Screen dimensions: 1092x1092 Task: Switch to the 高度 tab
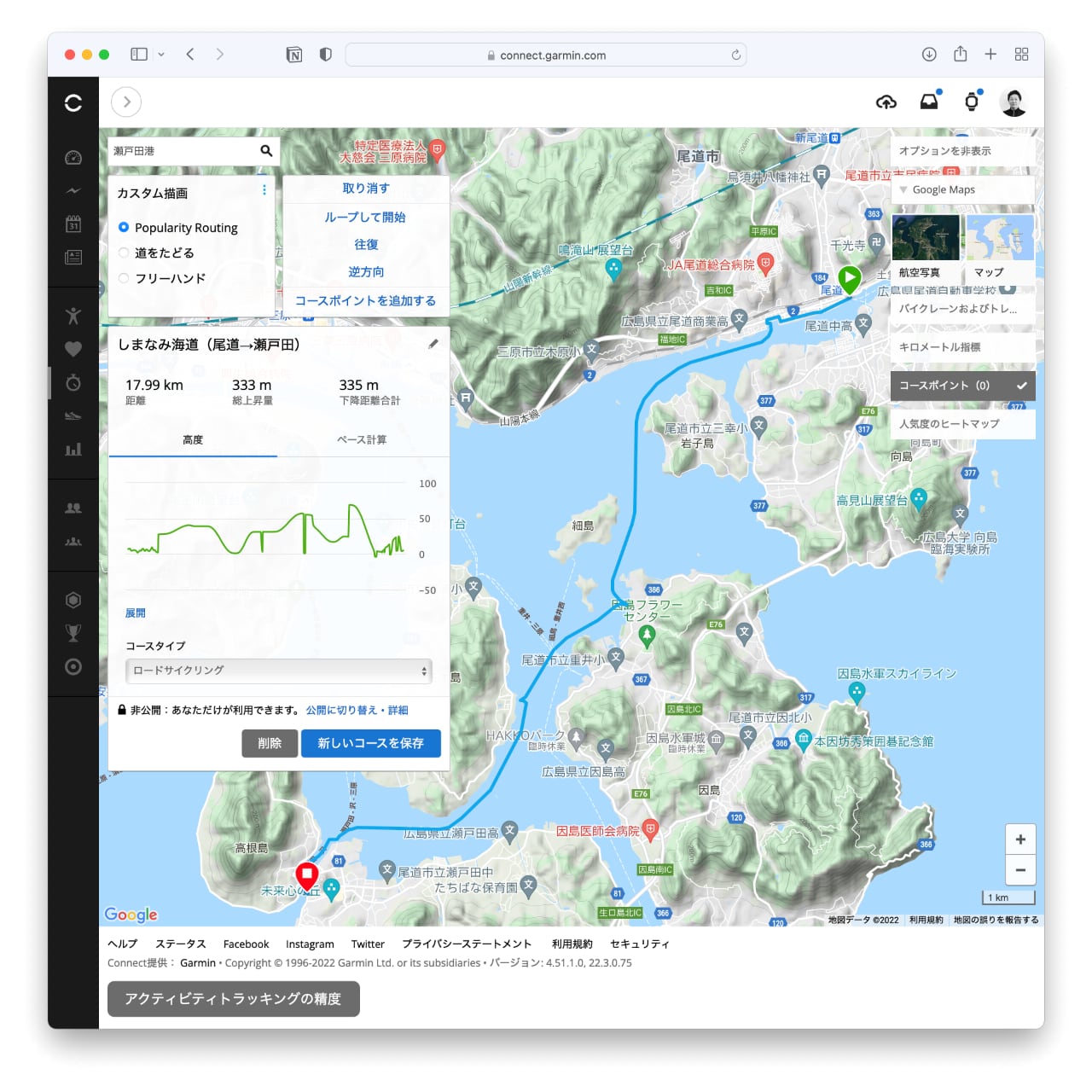[193, 440]
